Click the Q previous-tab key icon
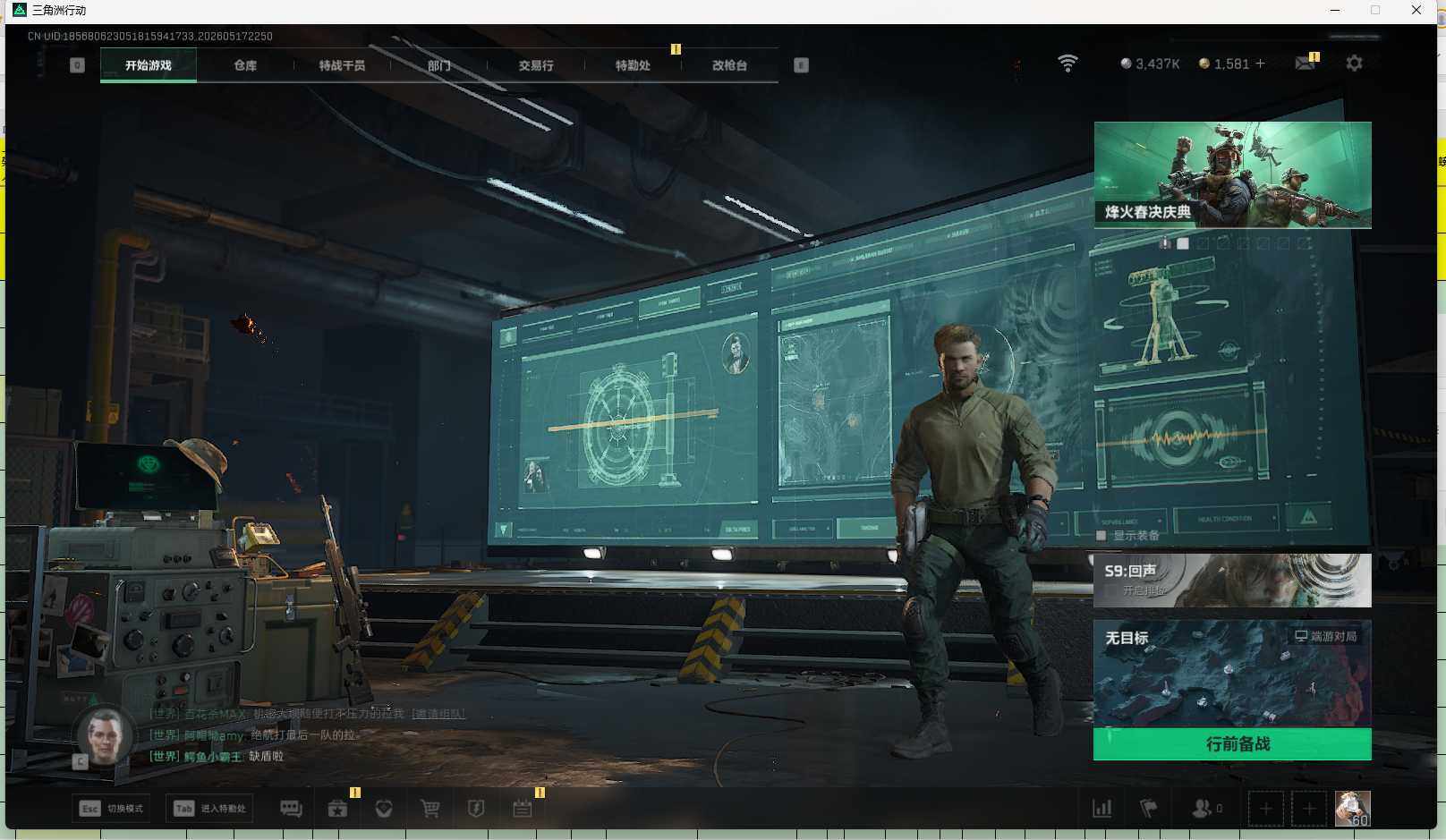The height and width of the screenshot is (840, 1446). pyautogui.click(x=77, y=65)
